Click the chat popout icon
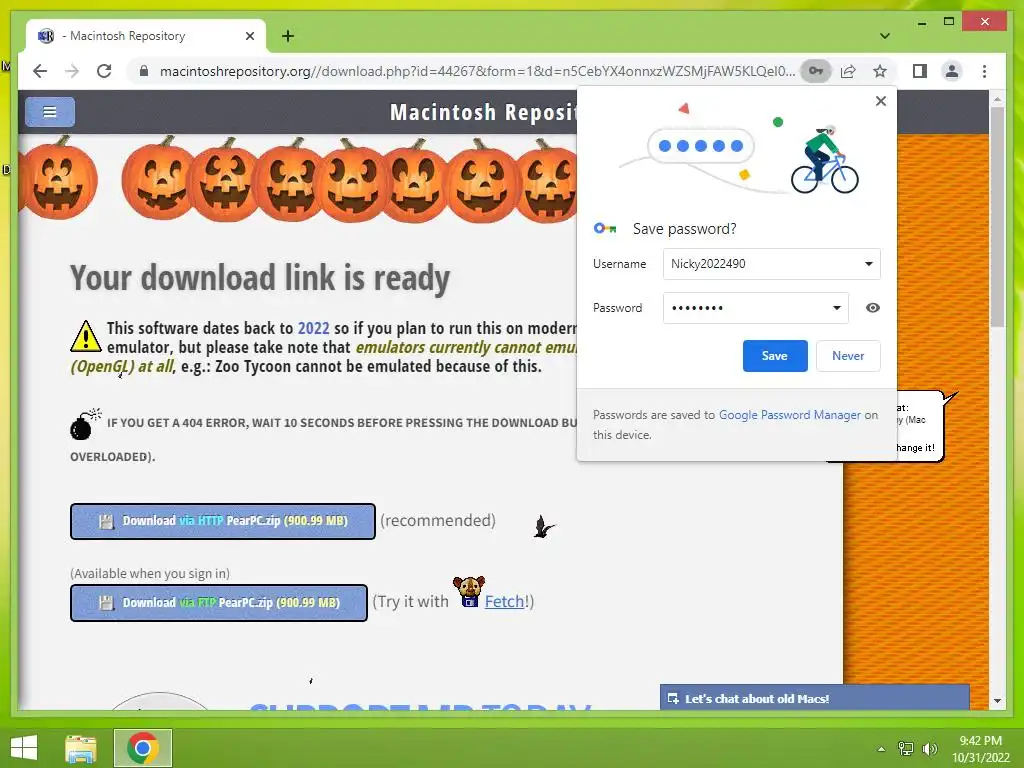The height and width of the screenshot is (768, 1024). tap(673, 699)
